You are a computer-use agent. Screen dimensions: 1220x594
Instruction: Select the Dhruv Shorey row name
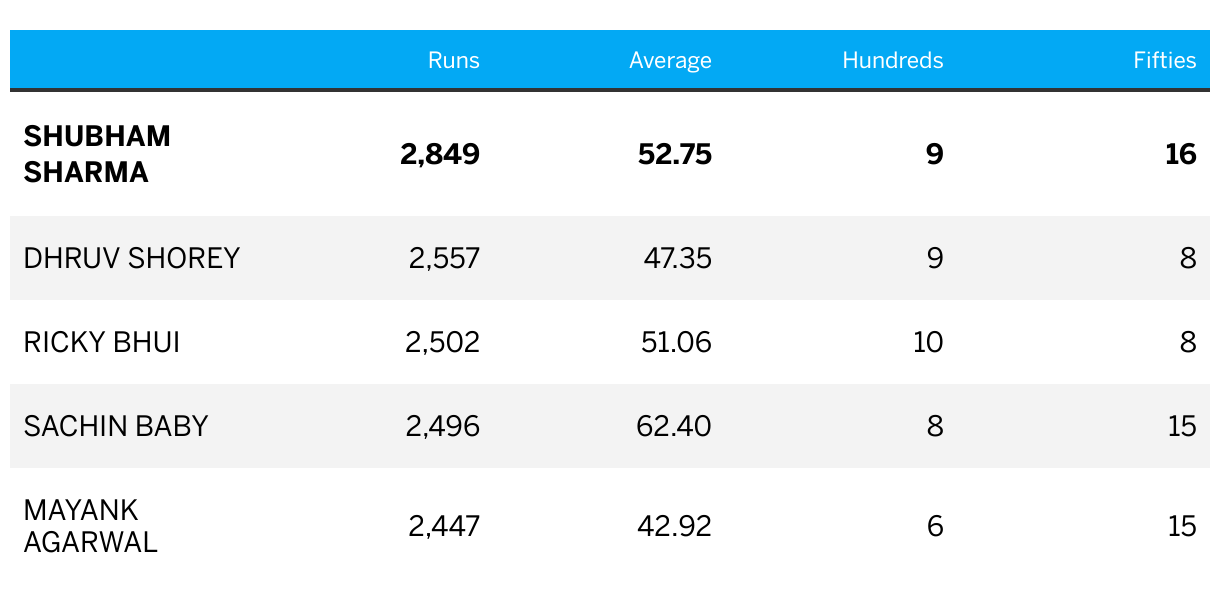click(x=132, y=258)
